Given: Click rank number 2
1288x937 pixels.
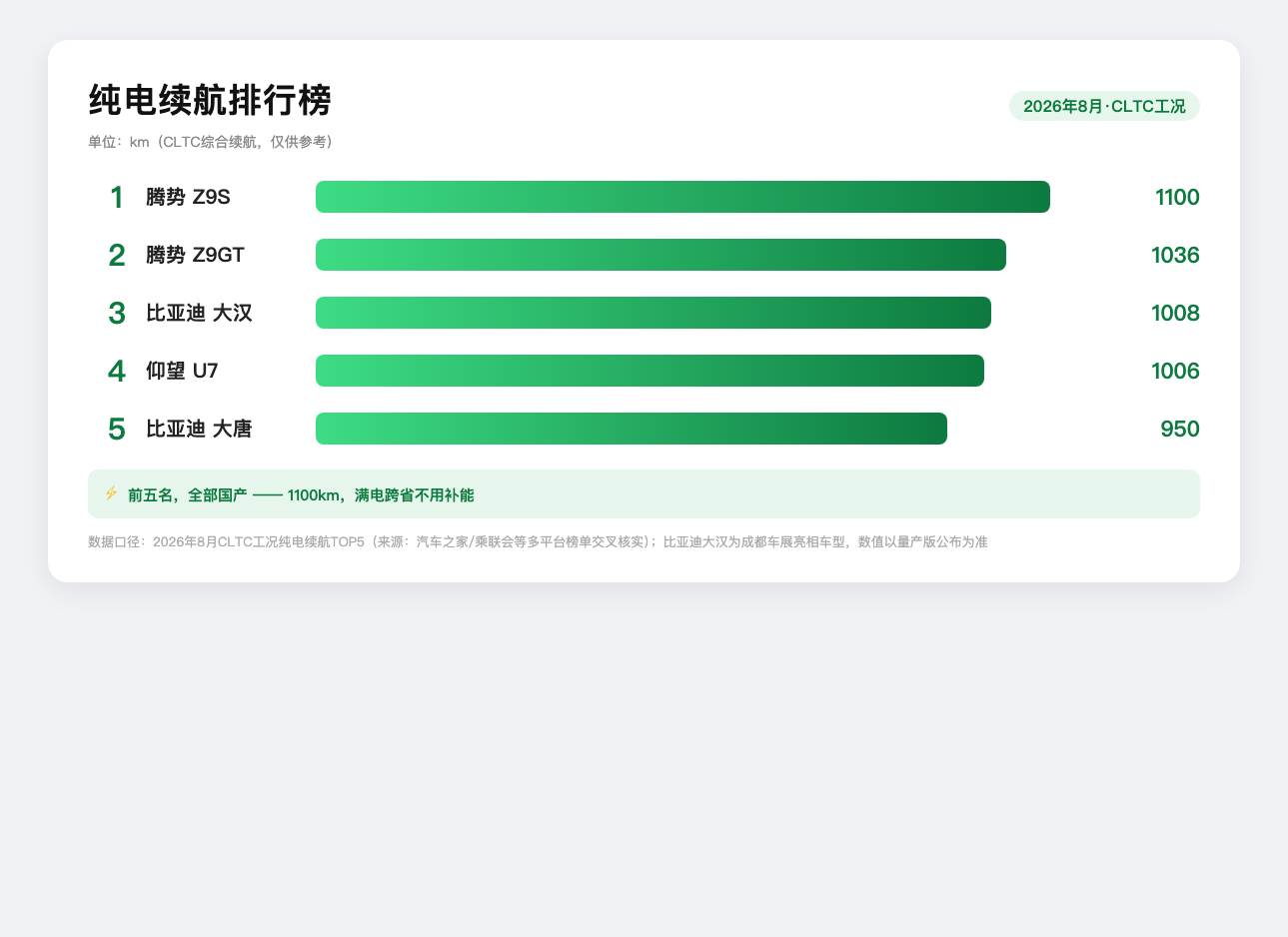Looking at the screenshot, I should (x=117, y=255).
